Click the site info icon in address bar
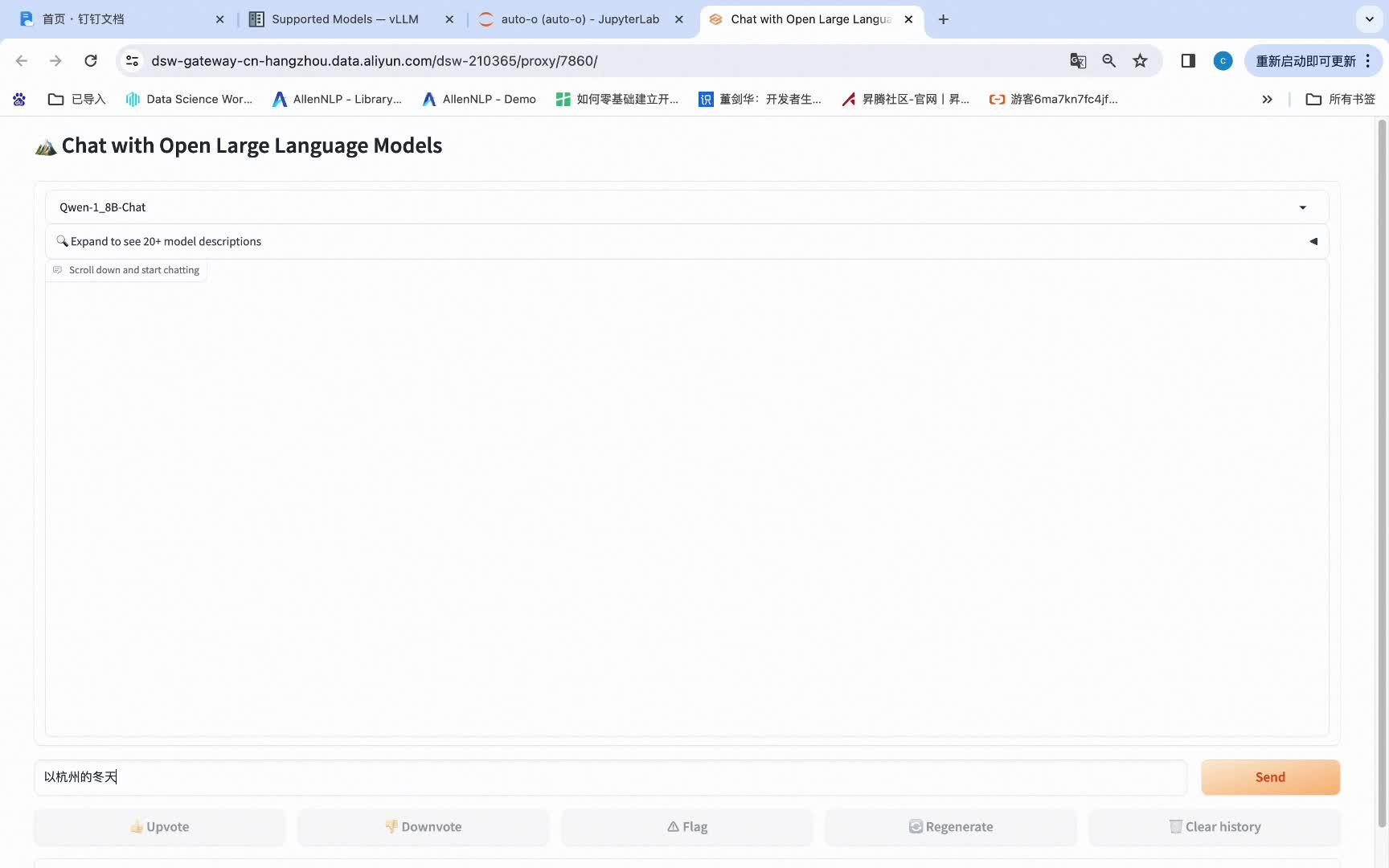 click(x=132, y=60)
